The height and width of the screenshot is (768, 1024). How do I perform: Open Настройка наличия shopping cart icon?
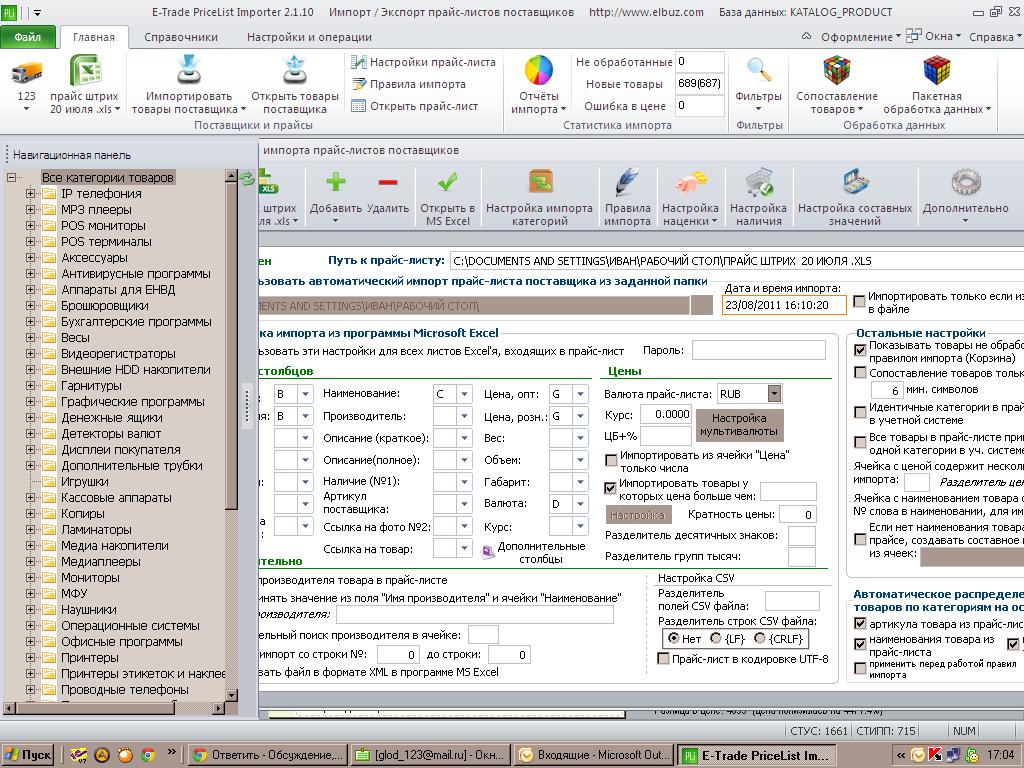tap(759, 182)
